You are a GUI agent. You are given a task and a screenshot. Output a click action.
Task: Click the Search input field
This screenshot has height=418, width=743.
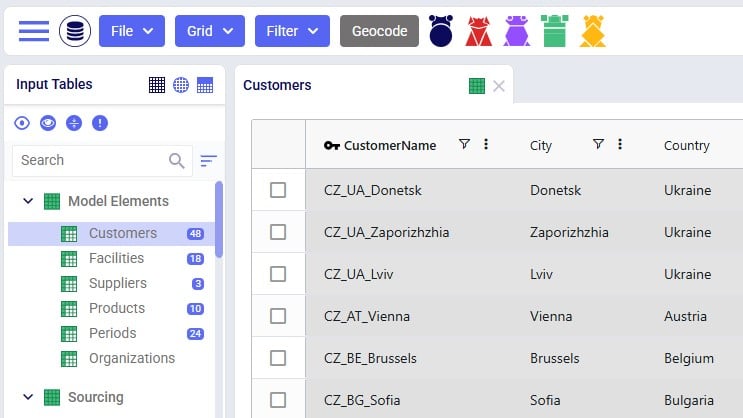pyautogui.click(x=90, y=160)
